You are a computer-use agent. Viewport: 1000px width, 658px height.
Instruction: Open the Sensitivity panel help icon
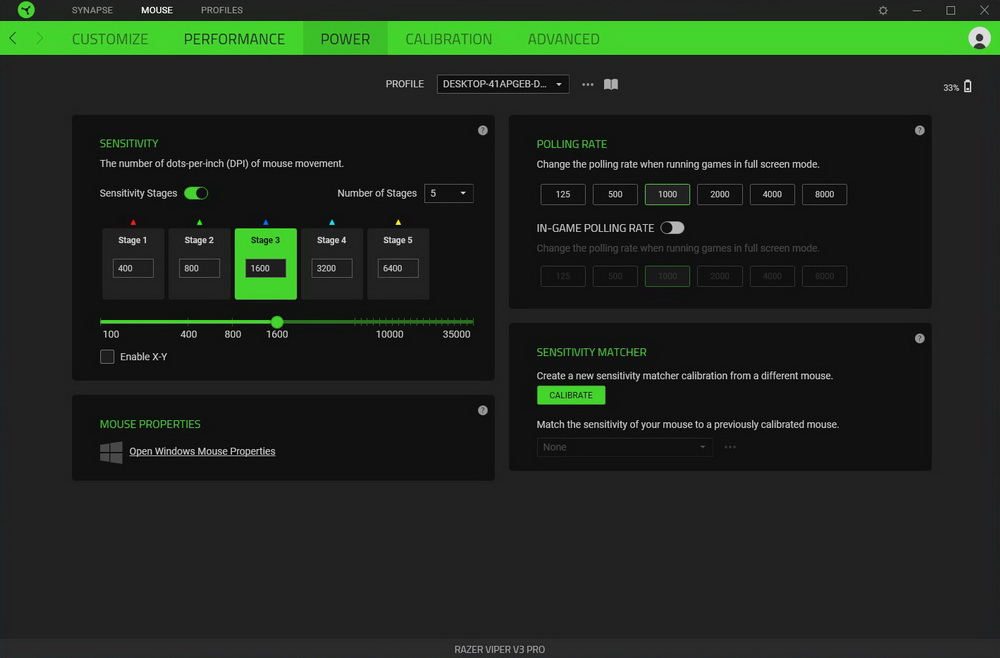(x=483, y=130)
